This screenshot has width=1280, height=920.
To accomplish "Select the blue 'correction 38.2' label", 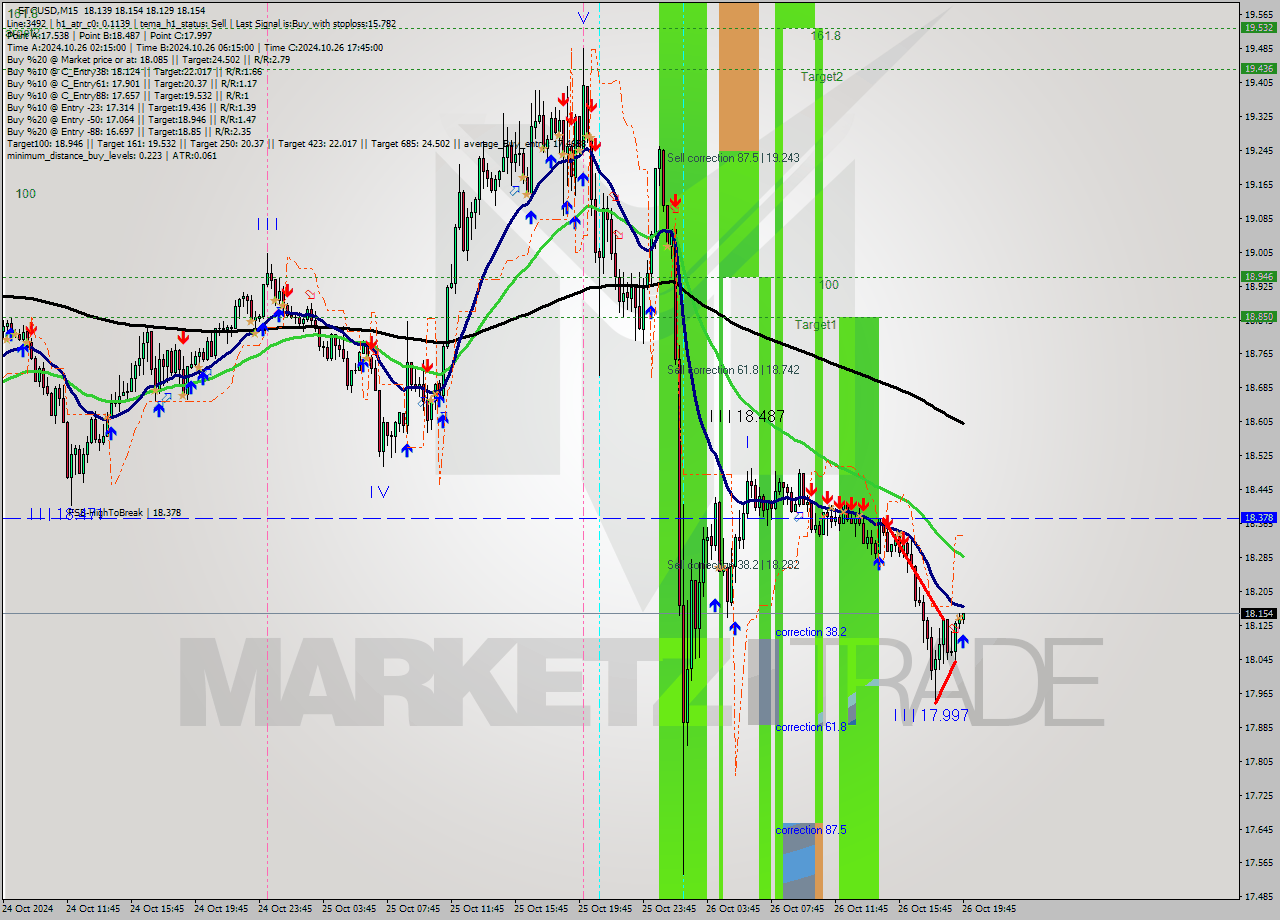I will [811, 632].
